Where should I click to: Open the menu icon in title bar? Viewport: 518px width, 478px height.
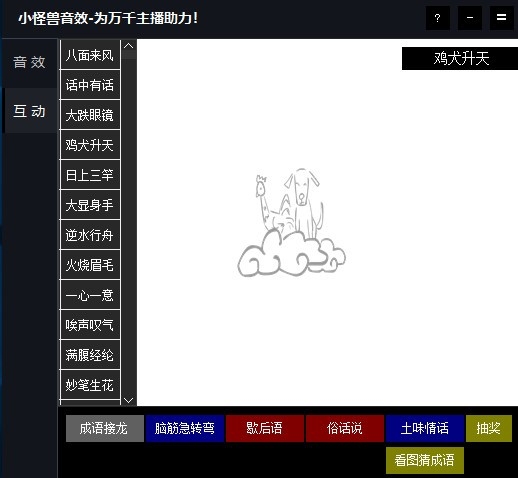click(501, 18)
